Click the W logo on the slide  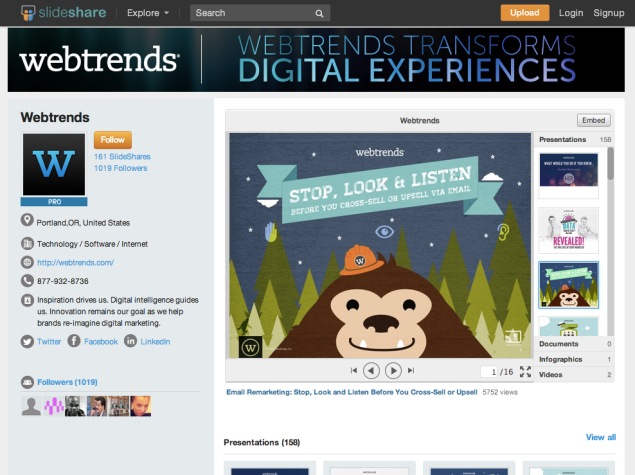tap(250, 347)
